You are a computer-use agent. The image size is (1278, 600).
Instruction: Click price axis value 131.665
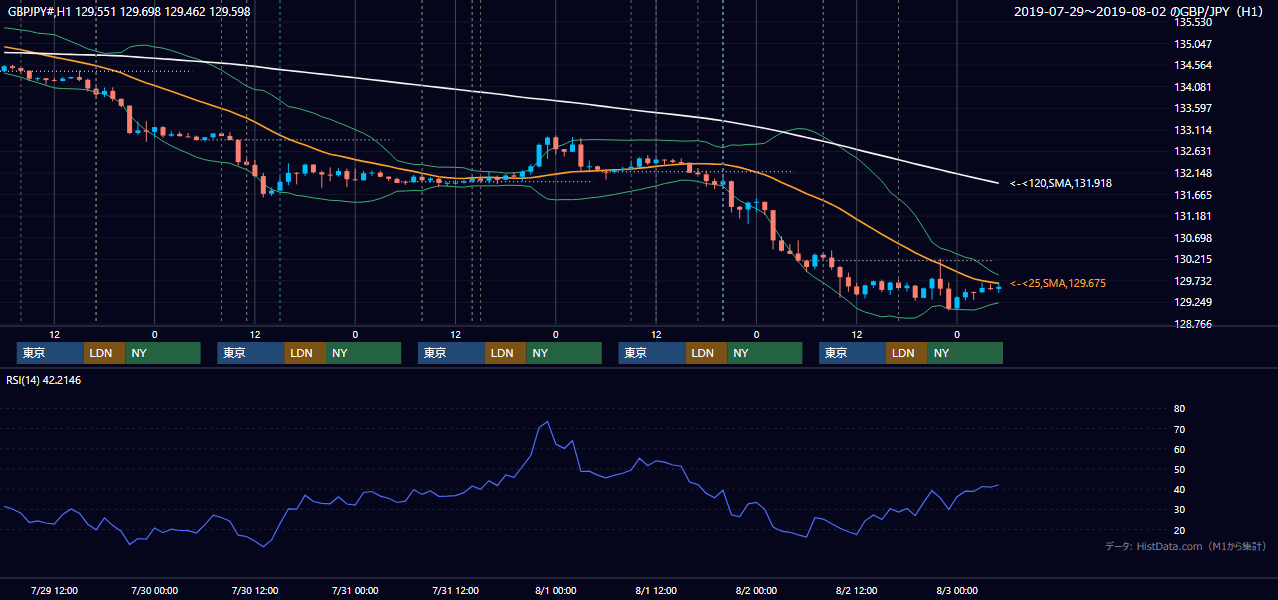click(x=1193, y=195)
